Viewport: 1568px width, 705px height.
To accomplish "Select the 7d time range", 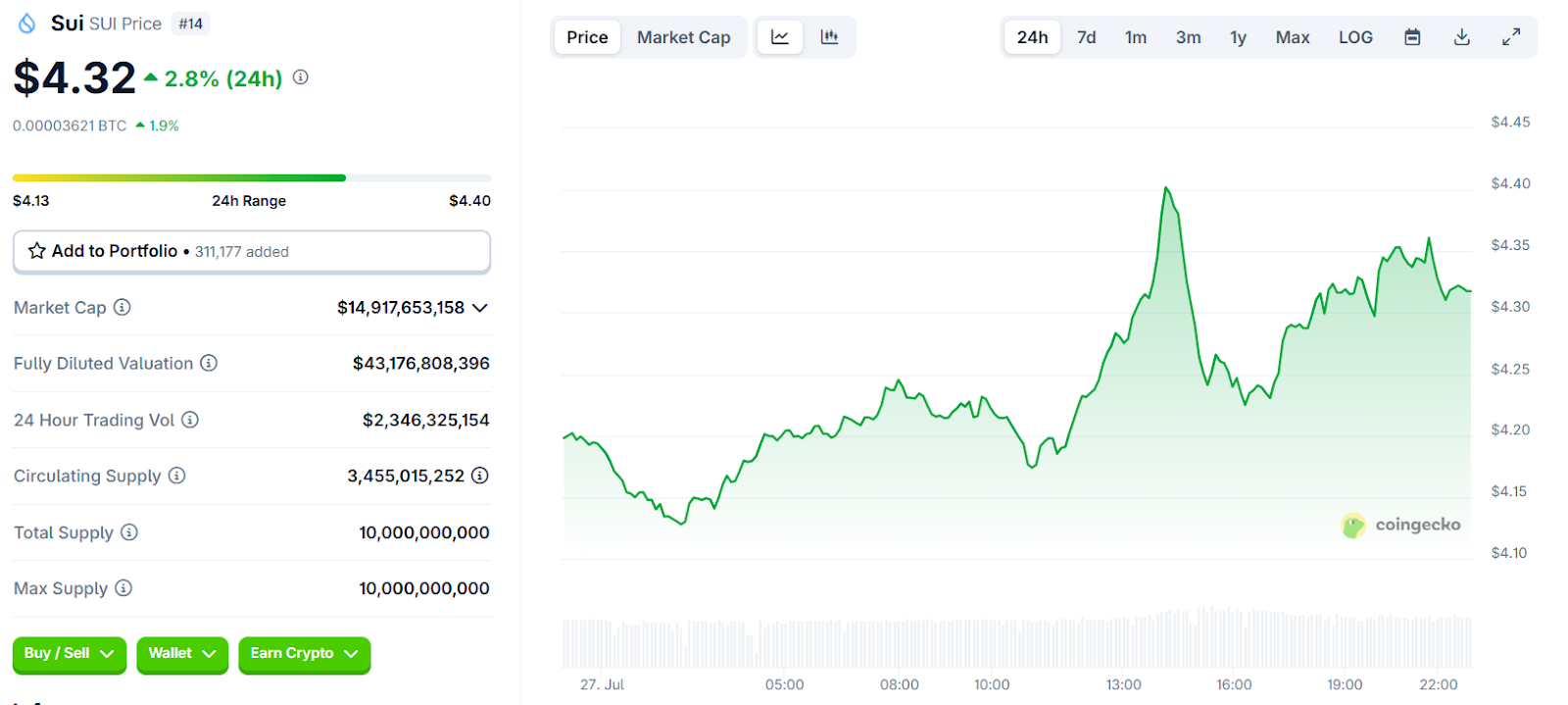I will tap(1086, 37).
